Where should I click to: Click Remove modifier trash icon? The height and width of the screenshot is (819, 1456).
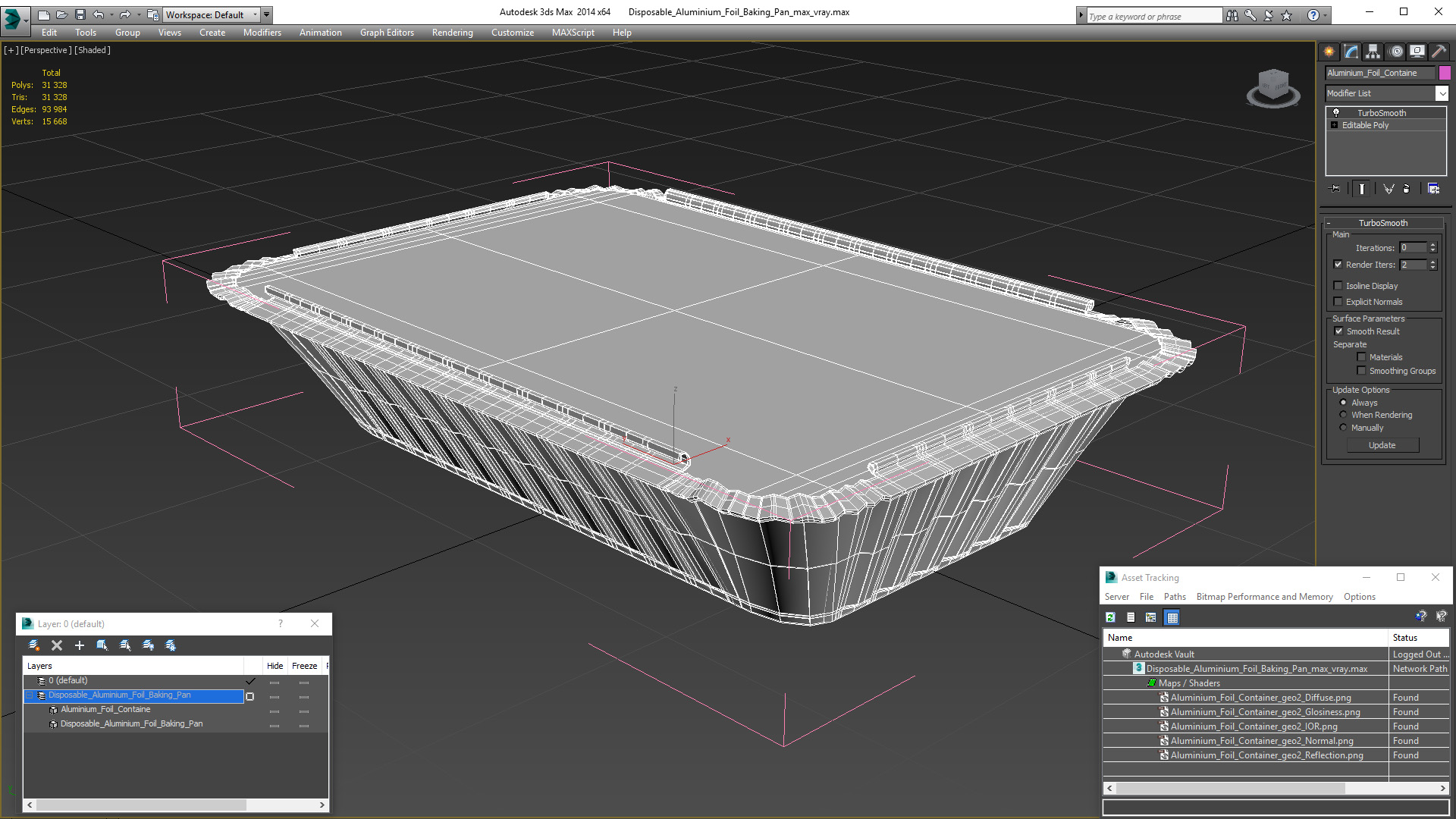(1407, 189)
